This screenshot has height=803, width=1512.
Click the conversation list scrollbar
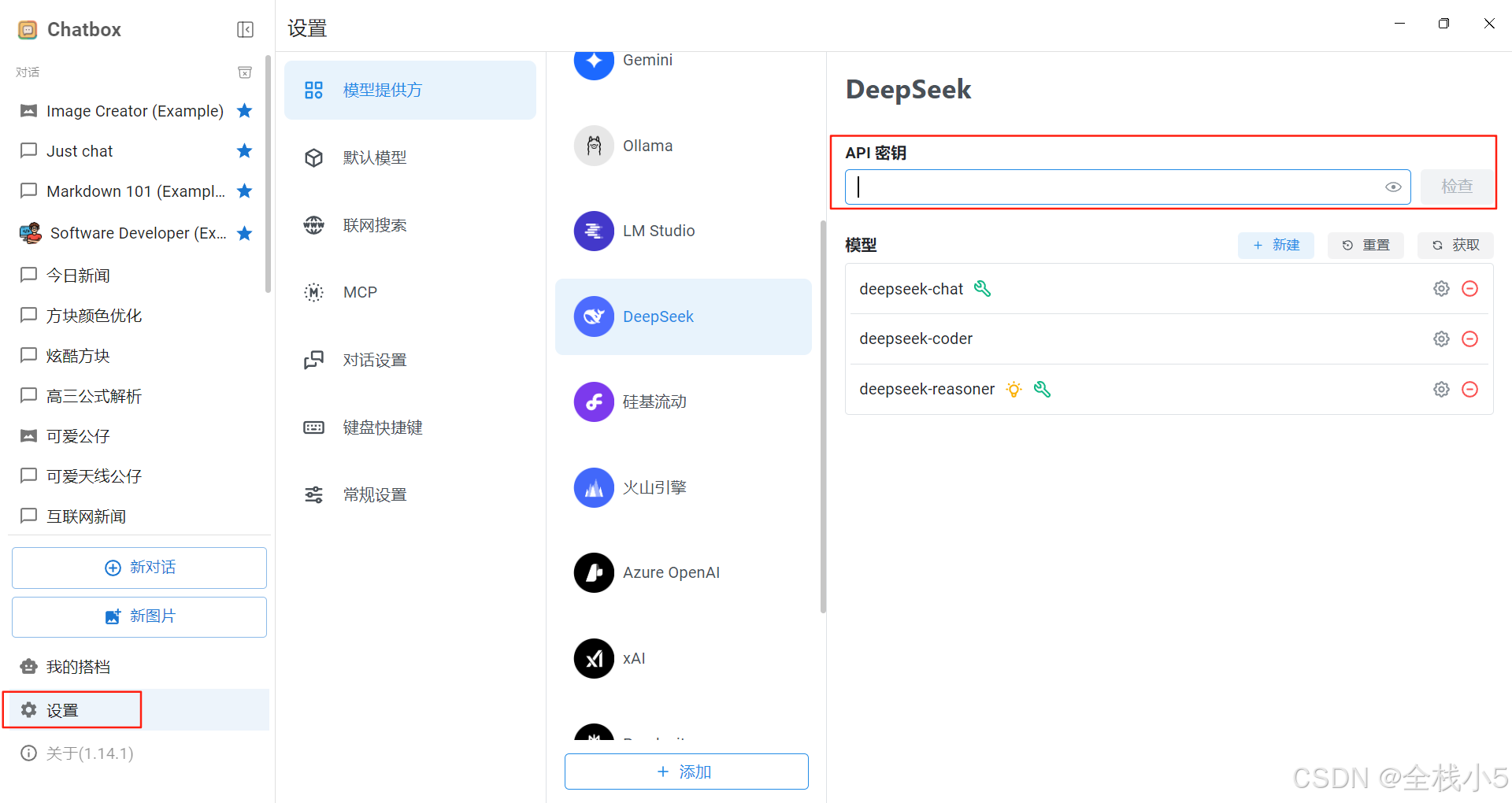point(269,173)
